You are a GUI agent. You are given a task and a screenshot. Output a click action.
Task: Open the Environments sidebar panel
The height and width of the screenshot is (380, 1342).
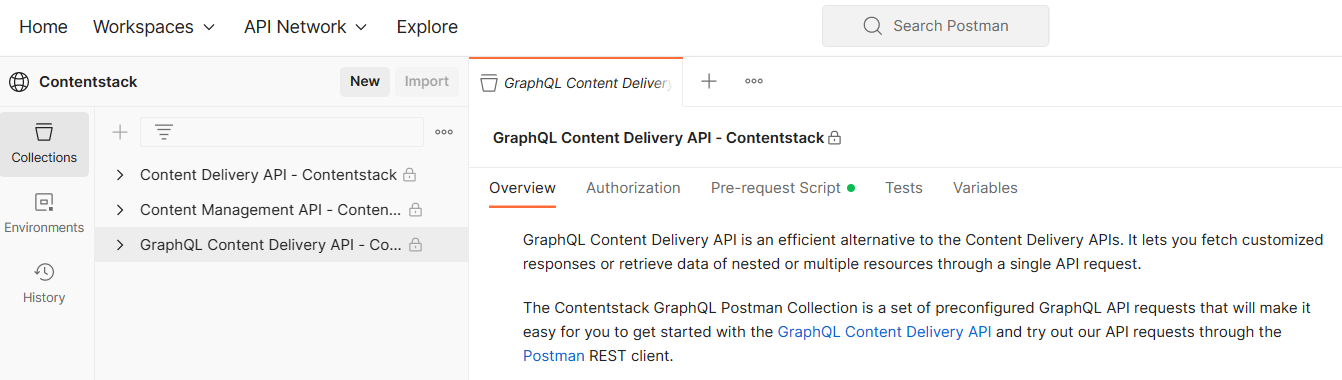[44, 213]
